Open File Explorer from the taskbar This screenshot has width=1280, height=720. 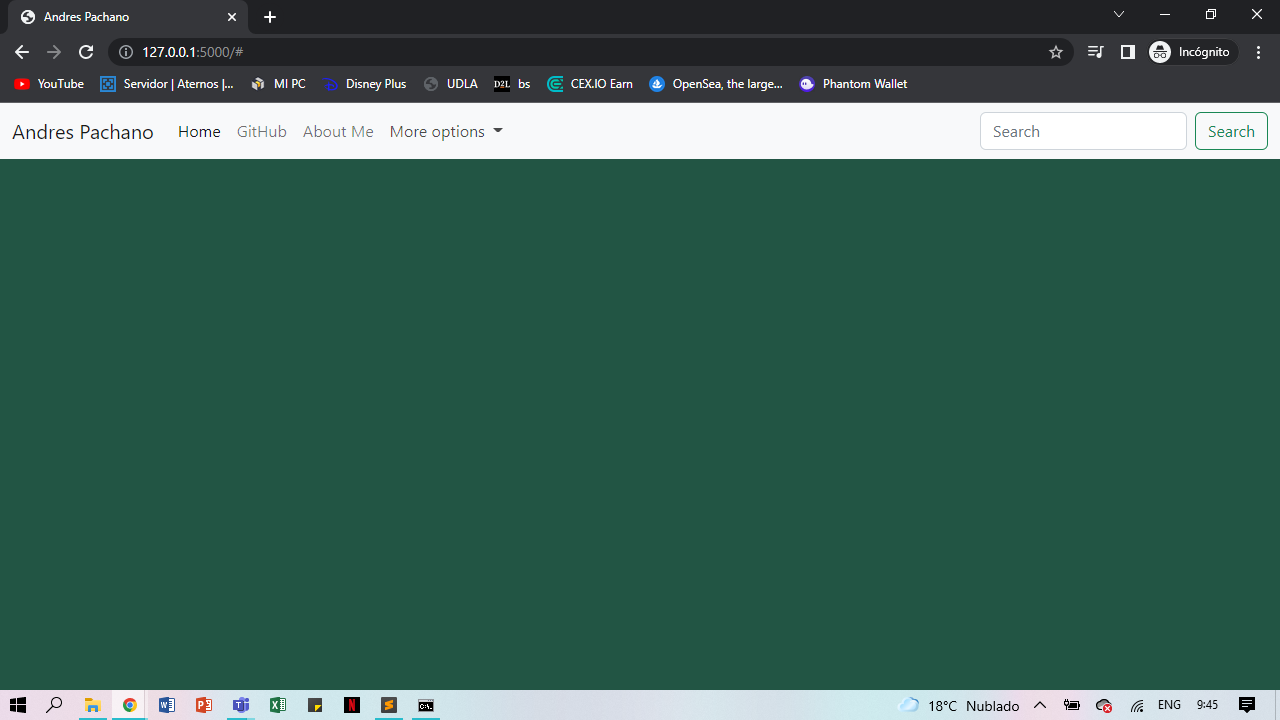click(x=92, y=705)
